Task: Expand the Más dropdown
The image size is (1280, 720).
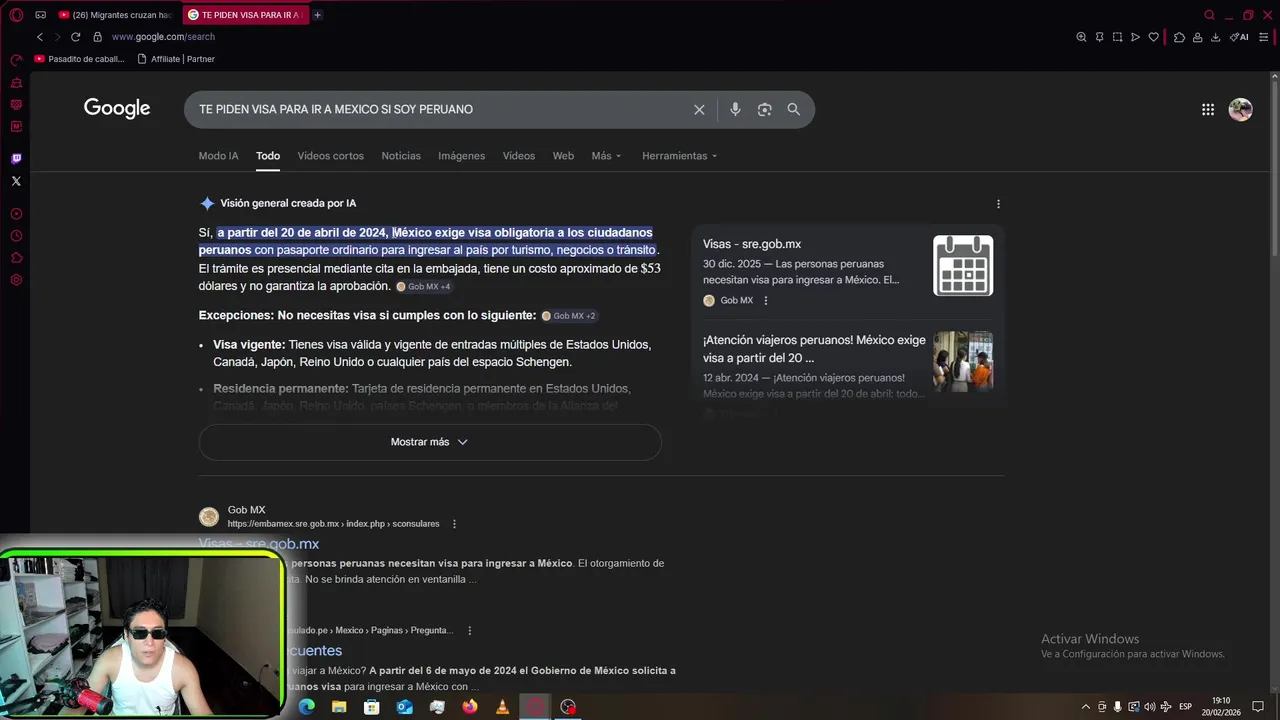Action: click(606, 156)
